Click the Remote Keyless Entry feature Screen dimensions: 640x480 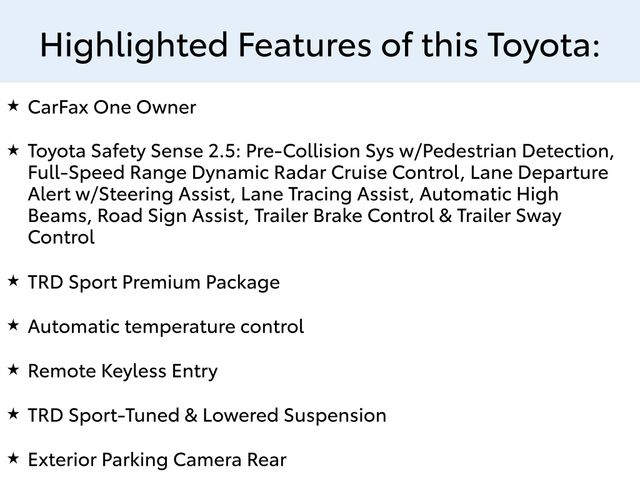122,372
